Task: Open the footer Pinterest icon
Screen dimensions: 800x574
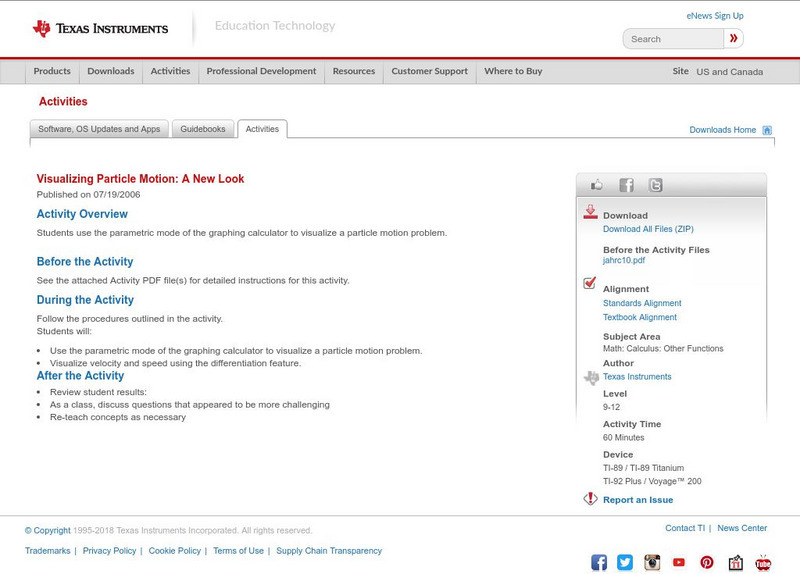Action: pos(707,562)
